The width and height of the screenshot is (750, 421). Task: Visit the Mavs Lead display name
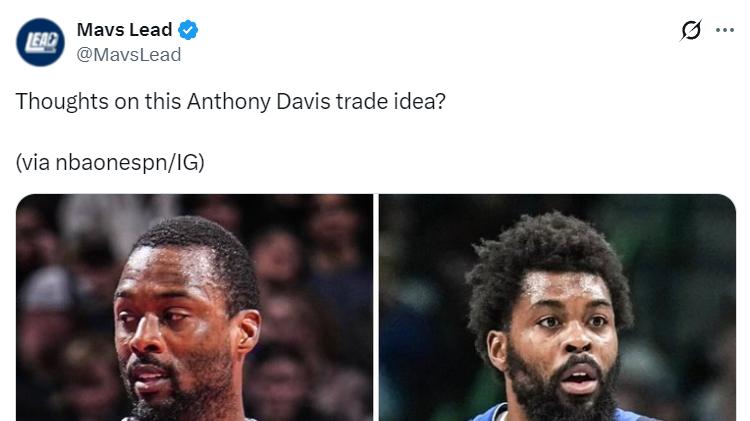pos(124,30)
